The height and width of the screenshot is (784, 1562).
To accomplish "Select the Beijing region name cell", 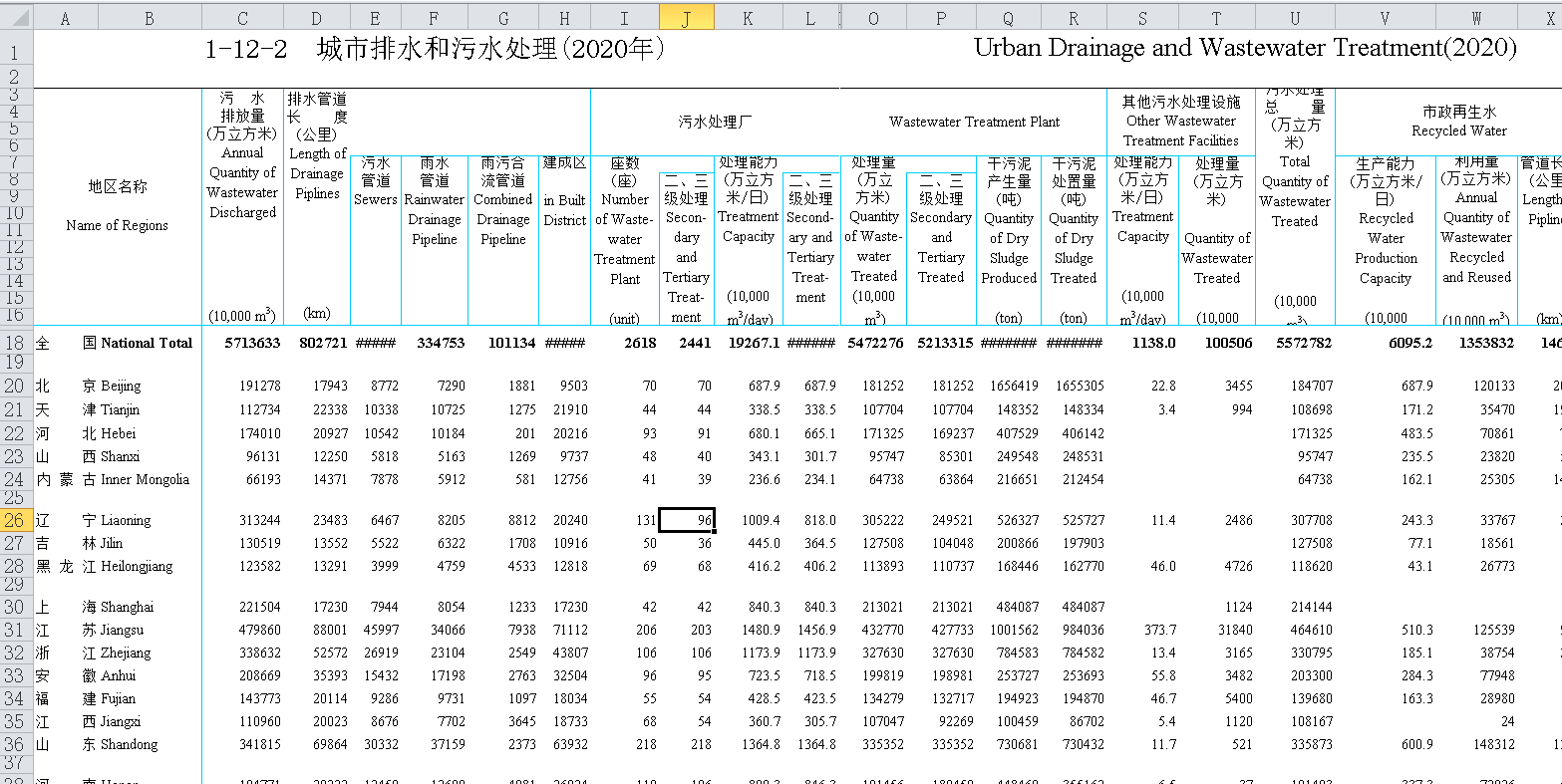I will pyautogui.click(x=121, y=386).
